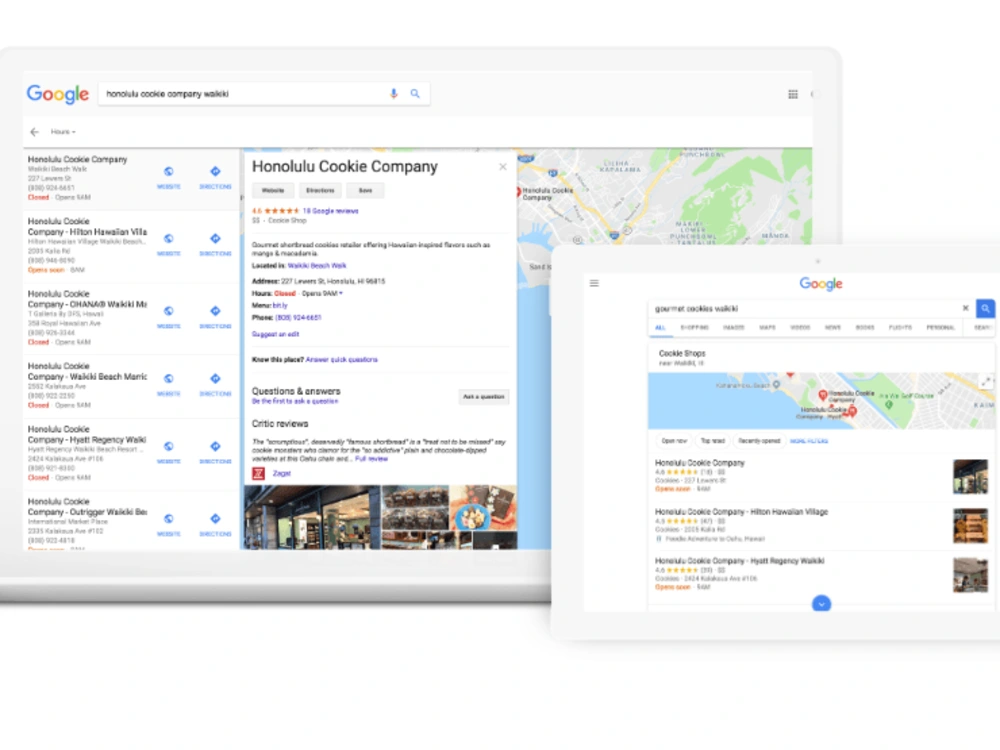Open the Hours filter dropdown
Viewport: 1000px width, 750px height.
click(x=63, y=132)
